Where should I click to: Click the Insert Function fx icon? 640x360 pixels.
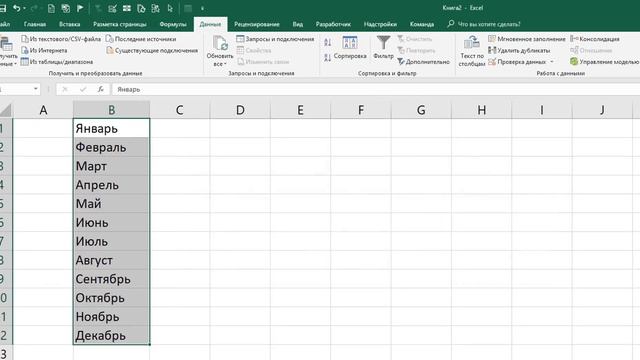click(100, 89)
